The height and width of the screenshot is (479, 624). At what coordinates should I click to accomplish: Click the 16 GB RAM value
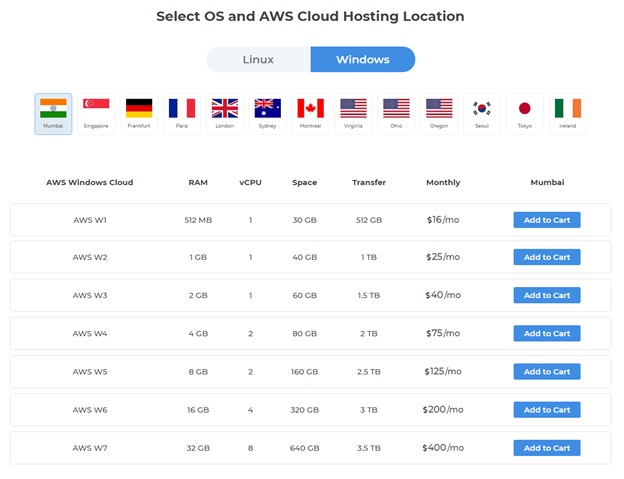pyautogui.click(x=198, y=410)
